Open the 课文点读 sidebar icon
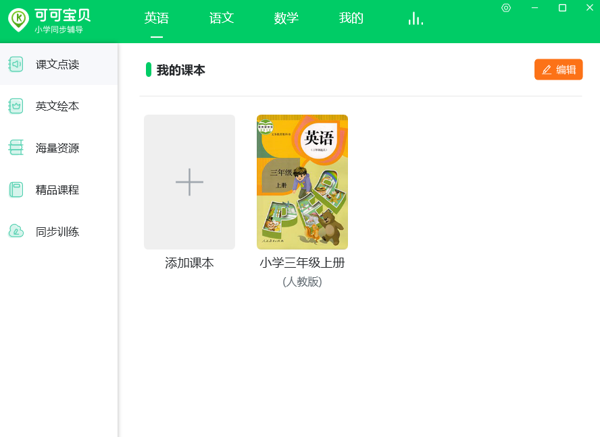600x437 pixels. click(16, 65)
